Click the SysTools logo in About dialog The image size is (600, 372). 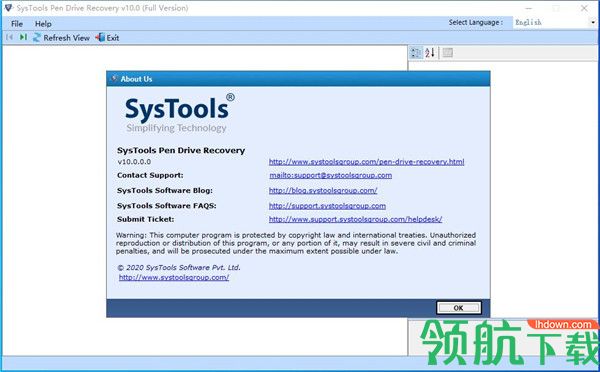[x=179, y=113]
